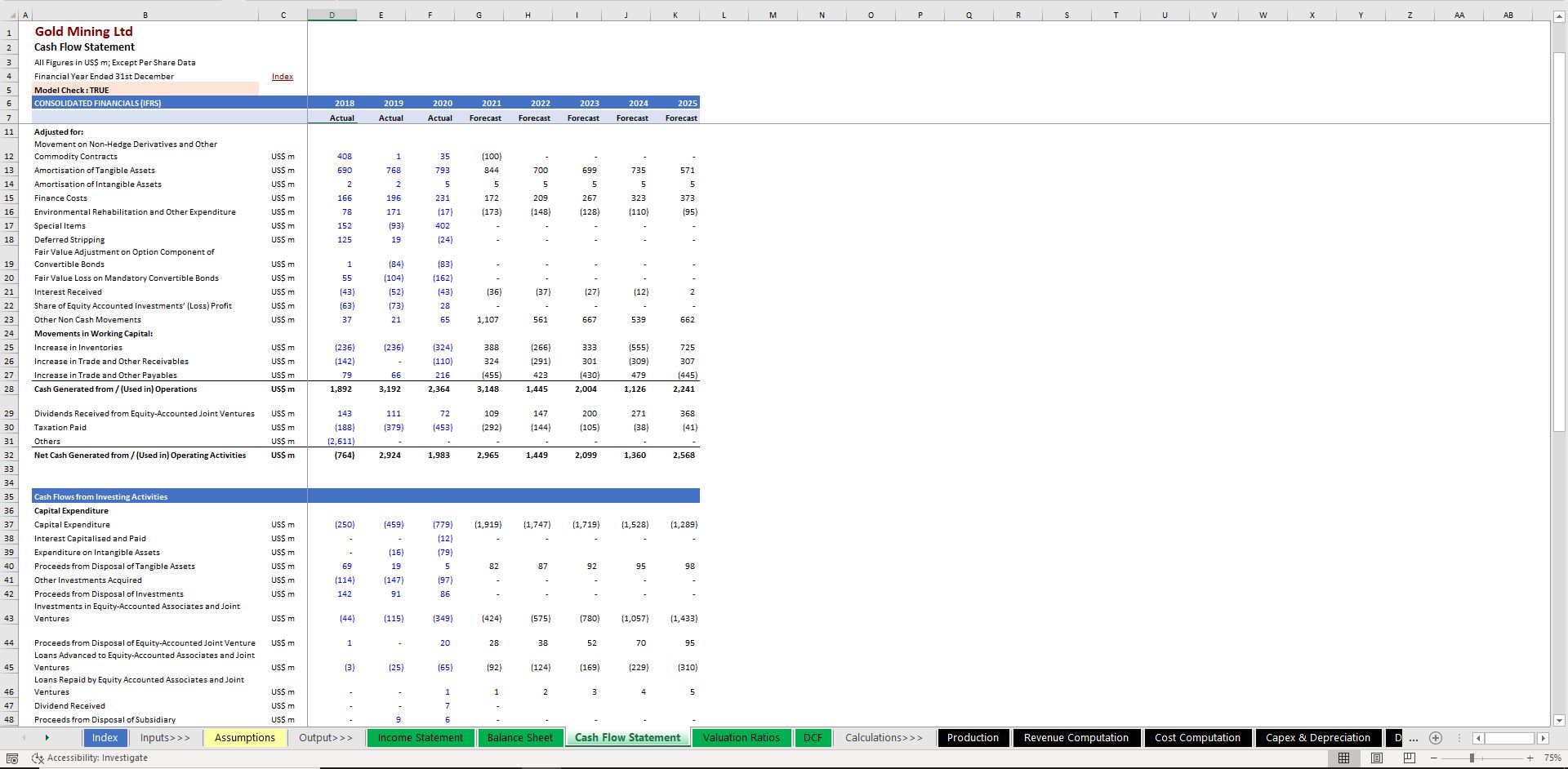The height and width of the screenshot is (769, 1568).
Task: Select the Finance Costs row label
Action: (x=60, y=198)
